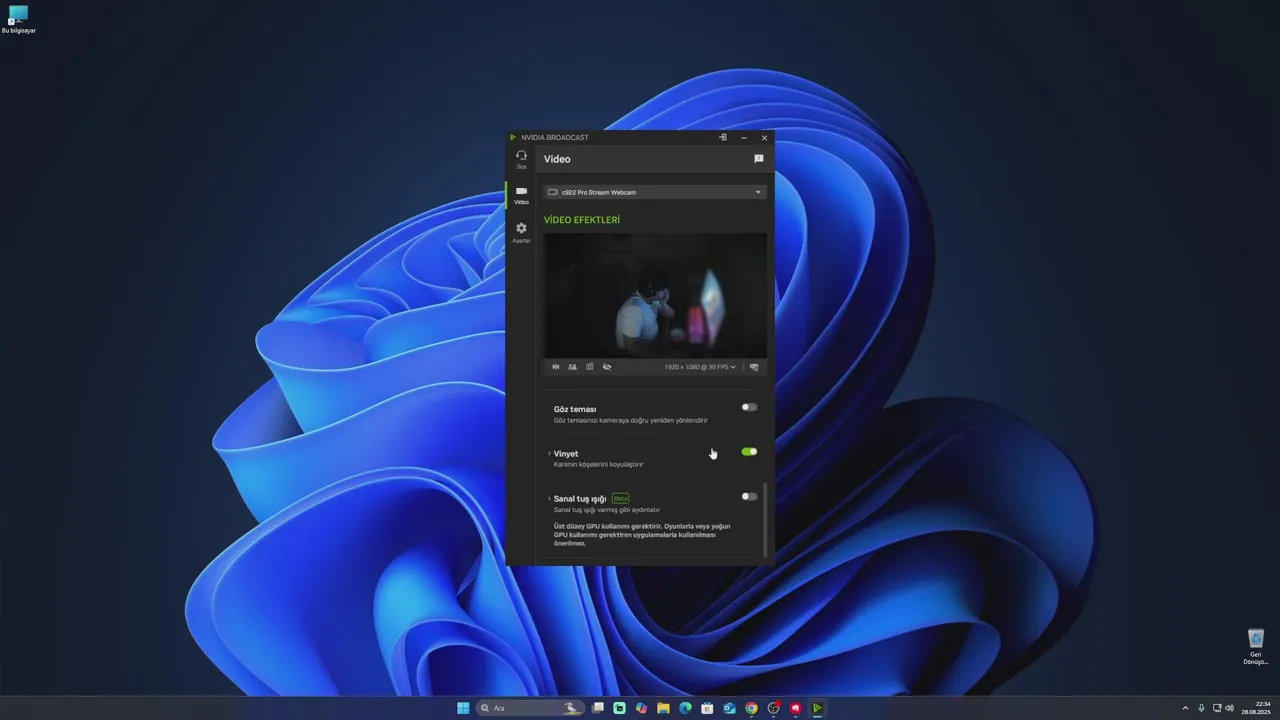This screenshot has height=720, width=1280.
Task: Open Outlook from taskbar
Action: tap(729, 708)
